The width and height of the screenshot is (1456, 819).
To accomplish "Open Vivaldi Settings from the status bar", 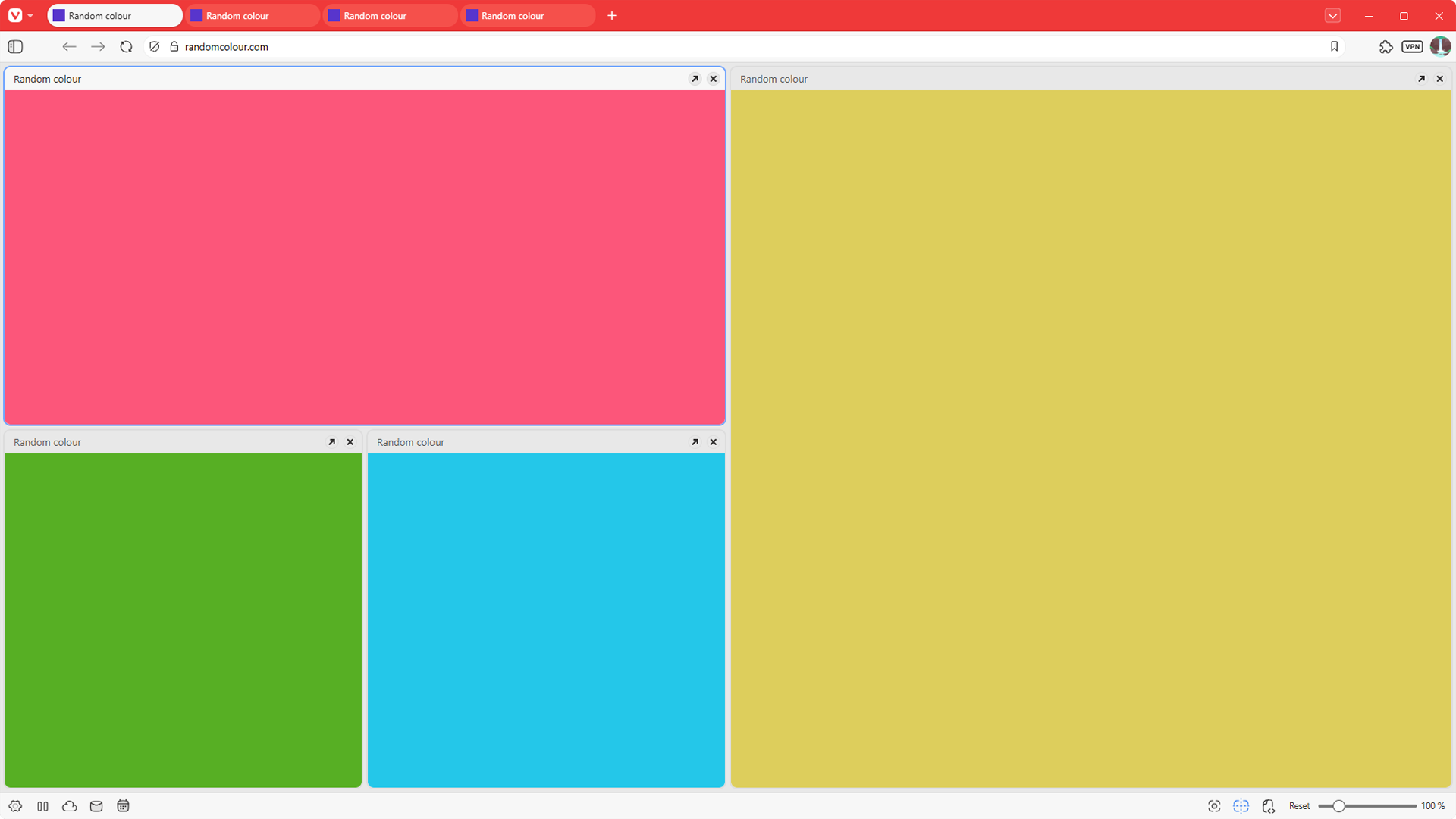I will tap(15, 806).
